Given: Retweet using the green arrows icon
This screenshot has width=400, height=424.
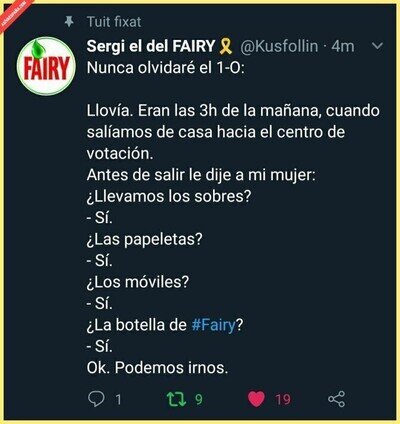Looking at the screenshot, I should click(x=176, y=399).
